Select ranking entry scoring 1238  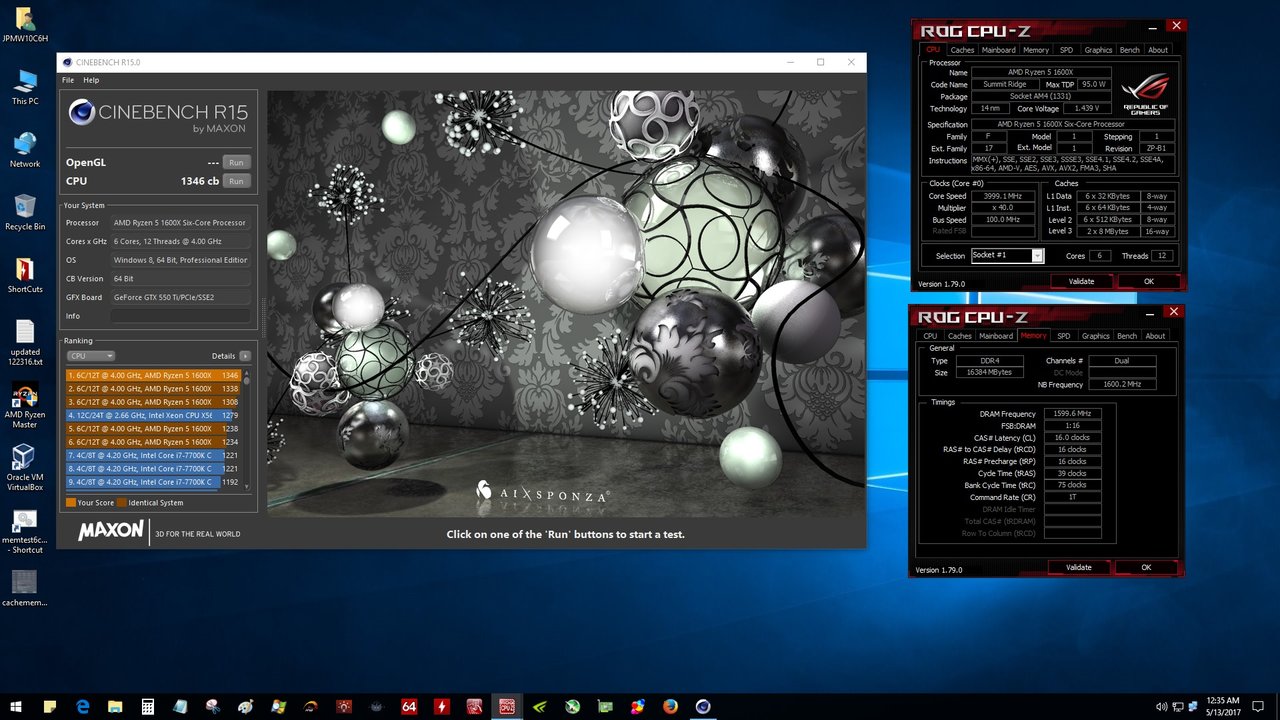153,428
